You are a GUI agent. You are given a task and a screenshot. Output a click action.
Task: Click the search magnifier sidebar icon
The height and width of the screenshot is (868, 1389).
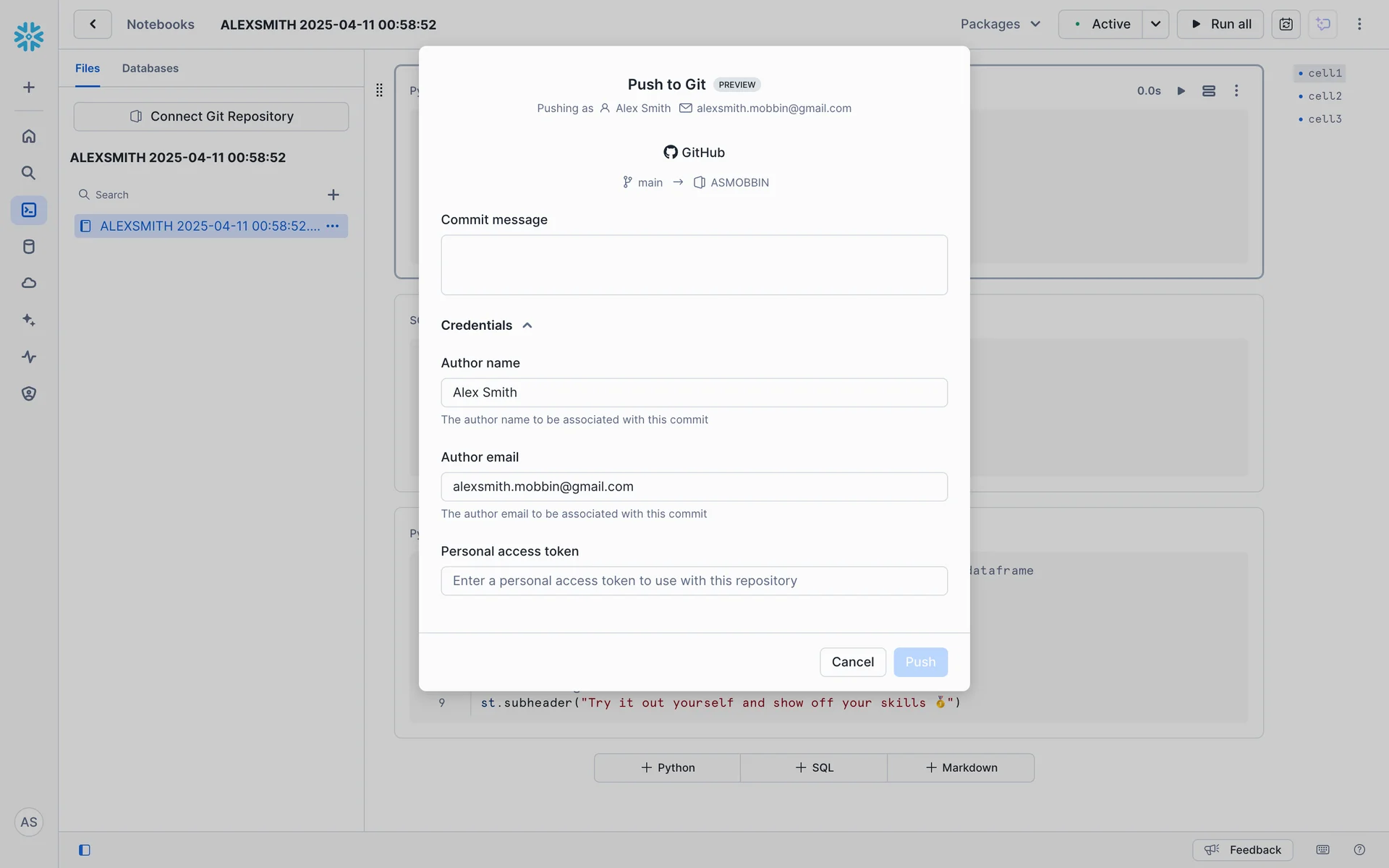click(29, 173)
